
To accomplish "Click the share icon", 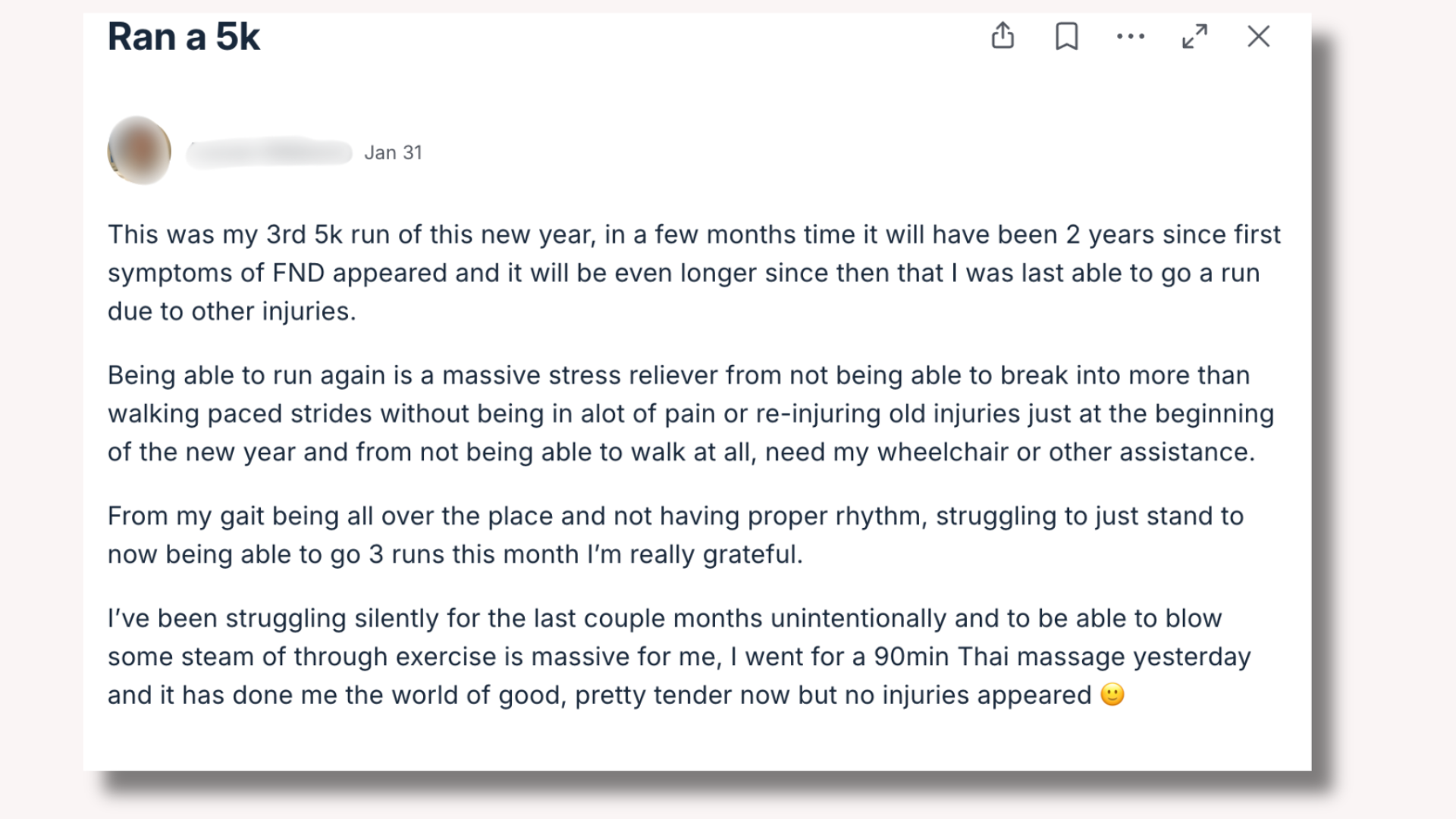I will point(1003,36).
